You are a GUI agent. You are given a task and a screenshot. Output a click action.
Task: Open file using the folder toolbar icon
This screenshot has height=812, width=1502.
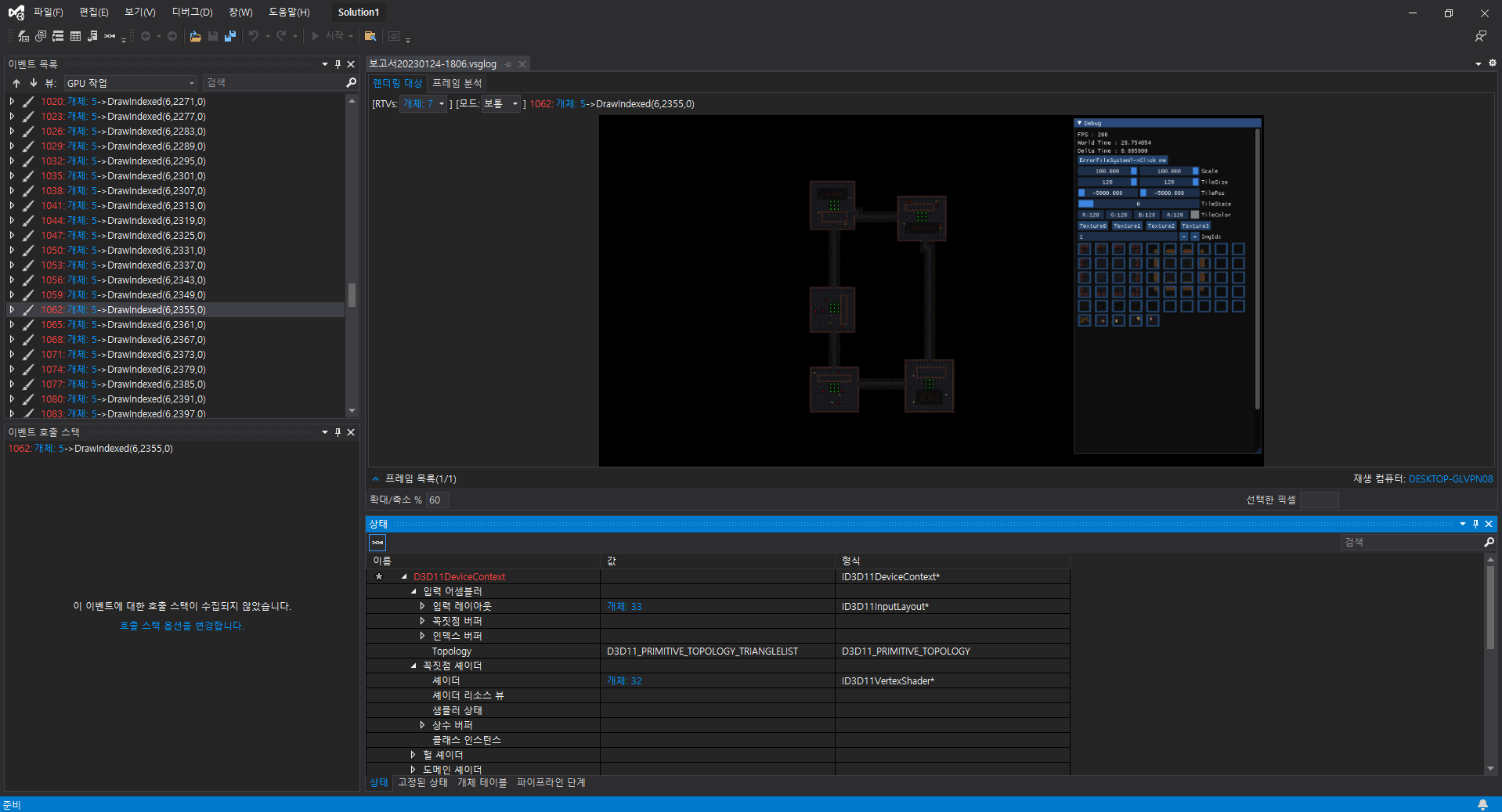(x=195, y=36)
